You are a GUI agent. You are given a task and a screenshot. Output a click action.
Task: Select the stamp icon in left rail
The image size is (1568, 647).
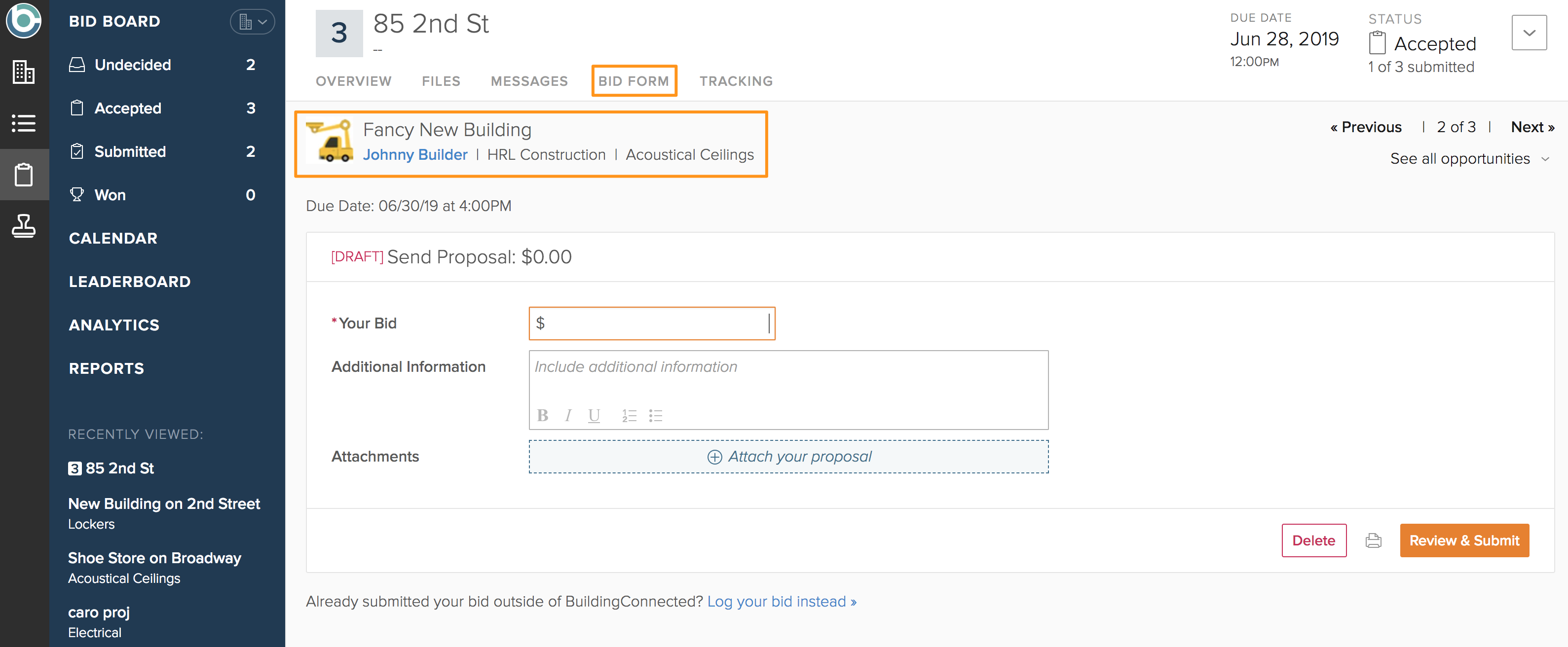click(24, 226)
